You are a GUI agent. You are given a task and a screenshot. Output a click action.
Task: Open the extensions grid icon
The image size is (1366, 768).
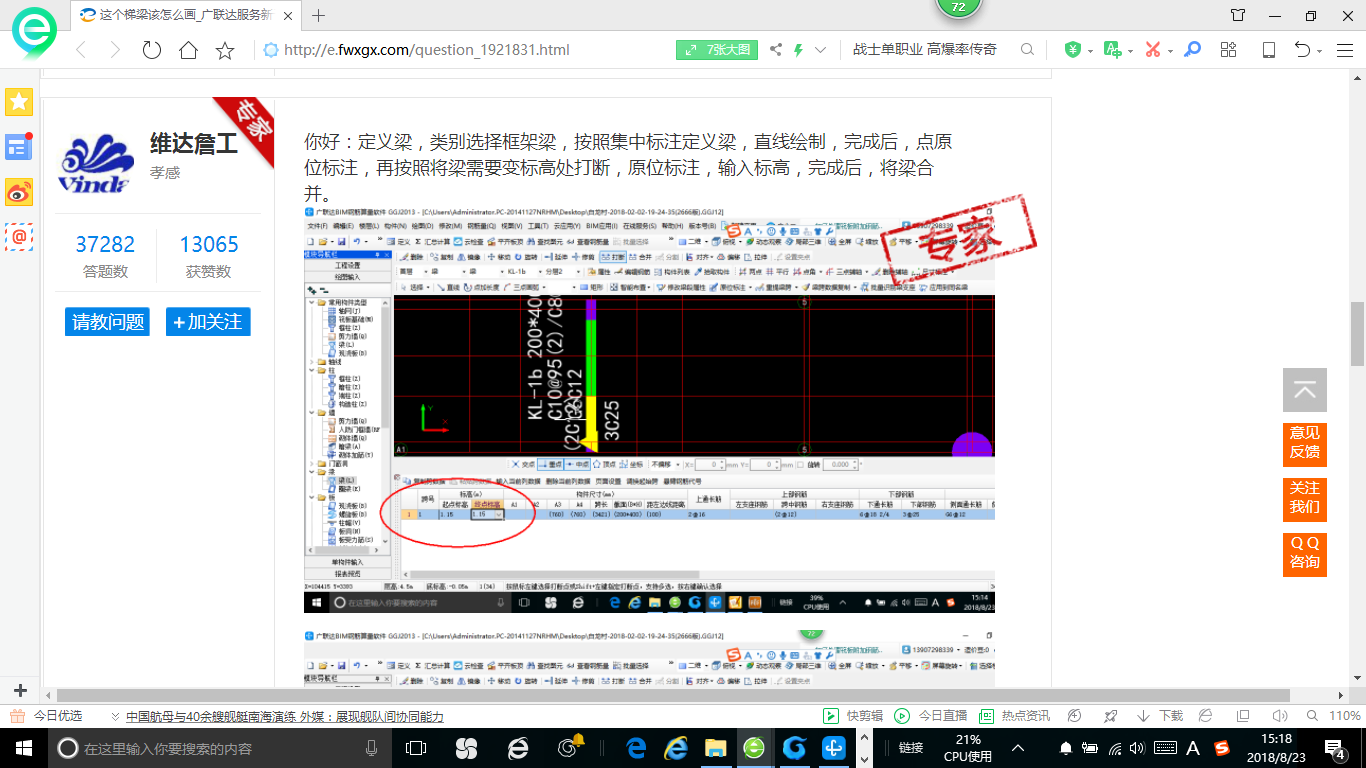coord(1229,49)
